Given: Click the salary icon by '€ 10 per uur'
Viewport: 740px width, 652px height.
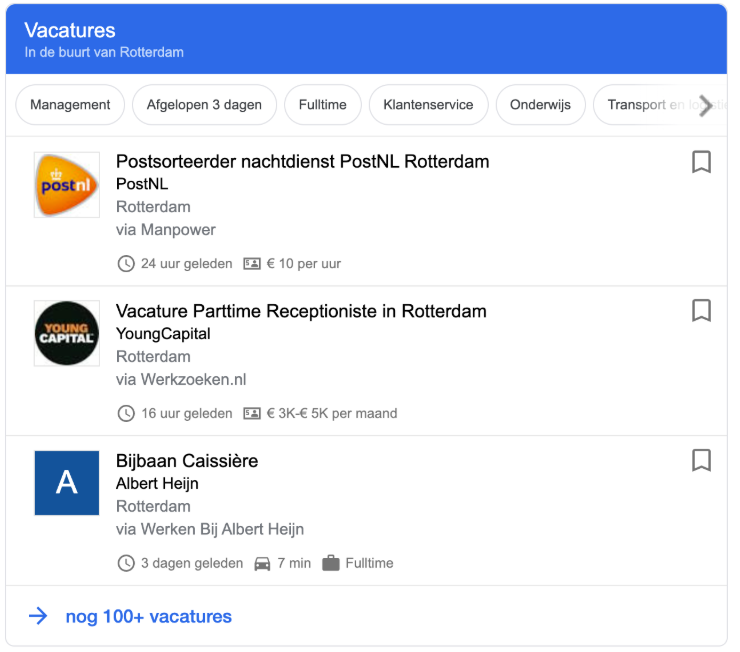Looking at the screenshot, I should pos(252,264).
